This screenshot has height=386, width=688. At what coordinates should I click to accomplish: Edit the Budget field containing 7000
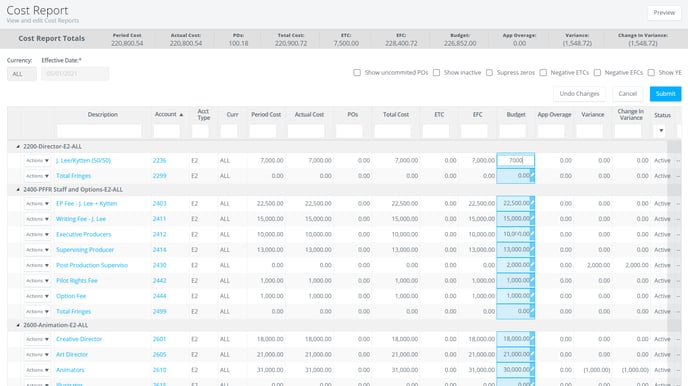point(516,161)
